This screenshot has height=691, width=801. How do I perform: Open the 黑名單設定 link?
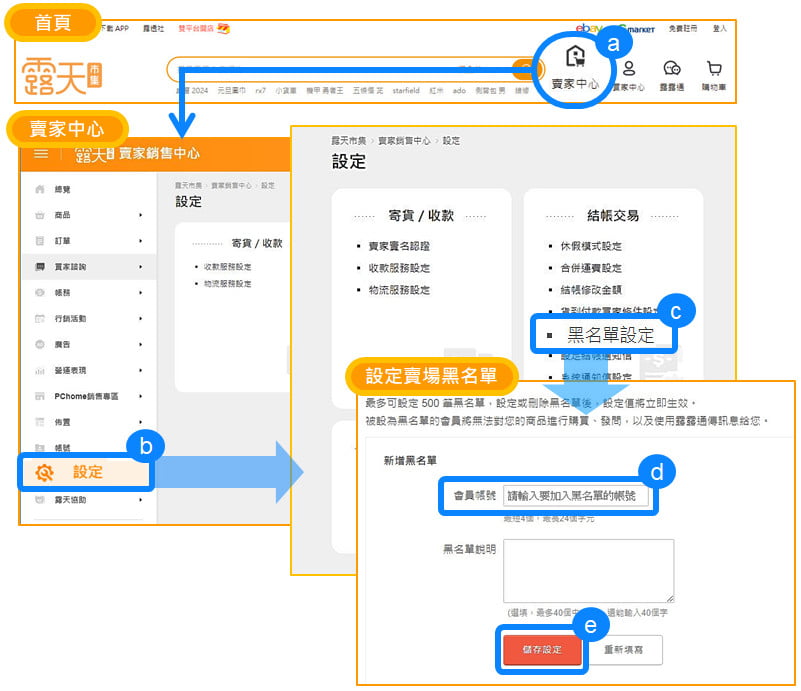(610, 335)
